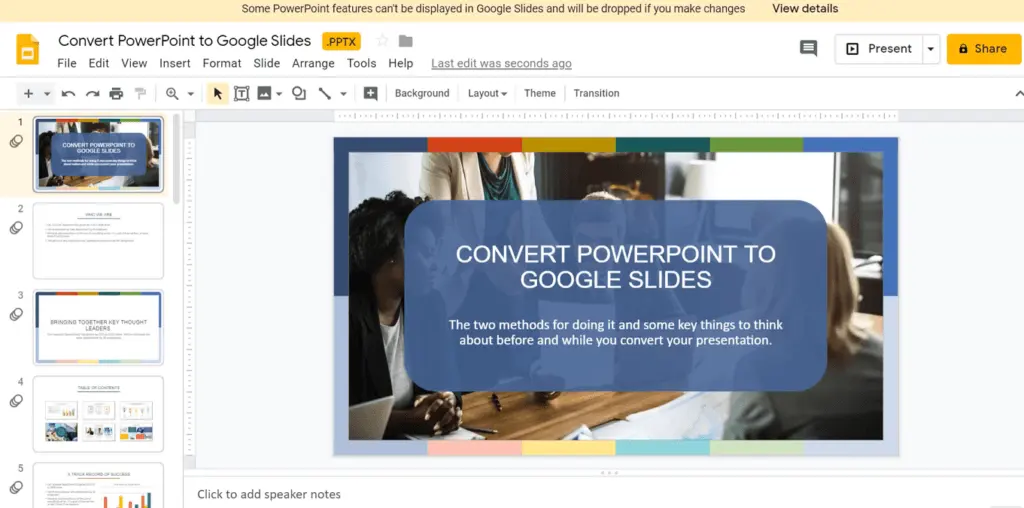Select the Shape tool
The image size is (1024, 508).
[299, 93]
